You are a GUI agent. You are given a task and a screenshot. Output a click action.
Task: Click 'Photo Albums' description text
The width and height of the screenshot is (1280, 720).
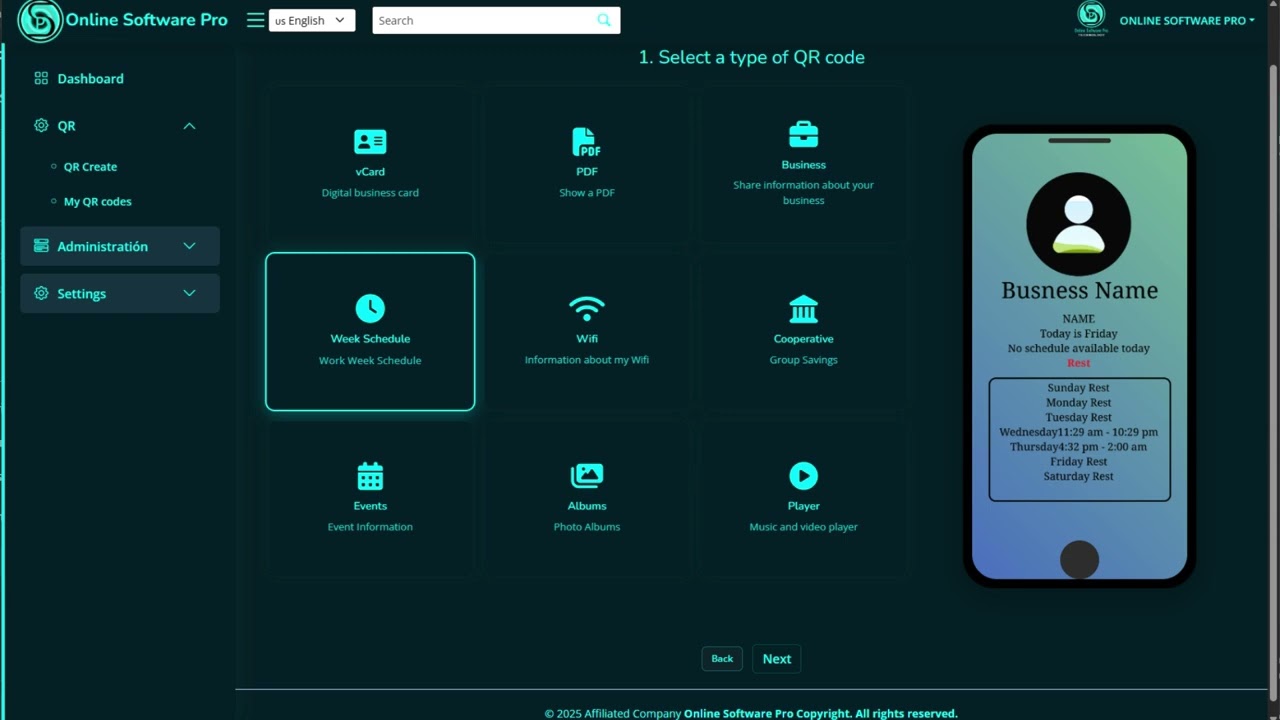click(587, 527)
